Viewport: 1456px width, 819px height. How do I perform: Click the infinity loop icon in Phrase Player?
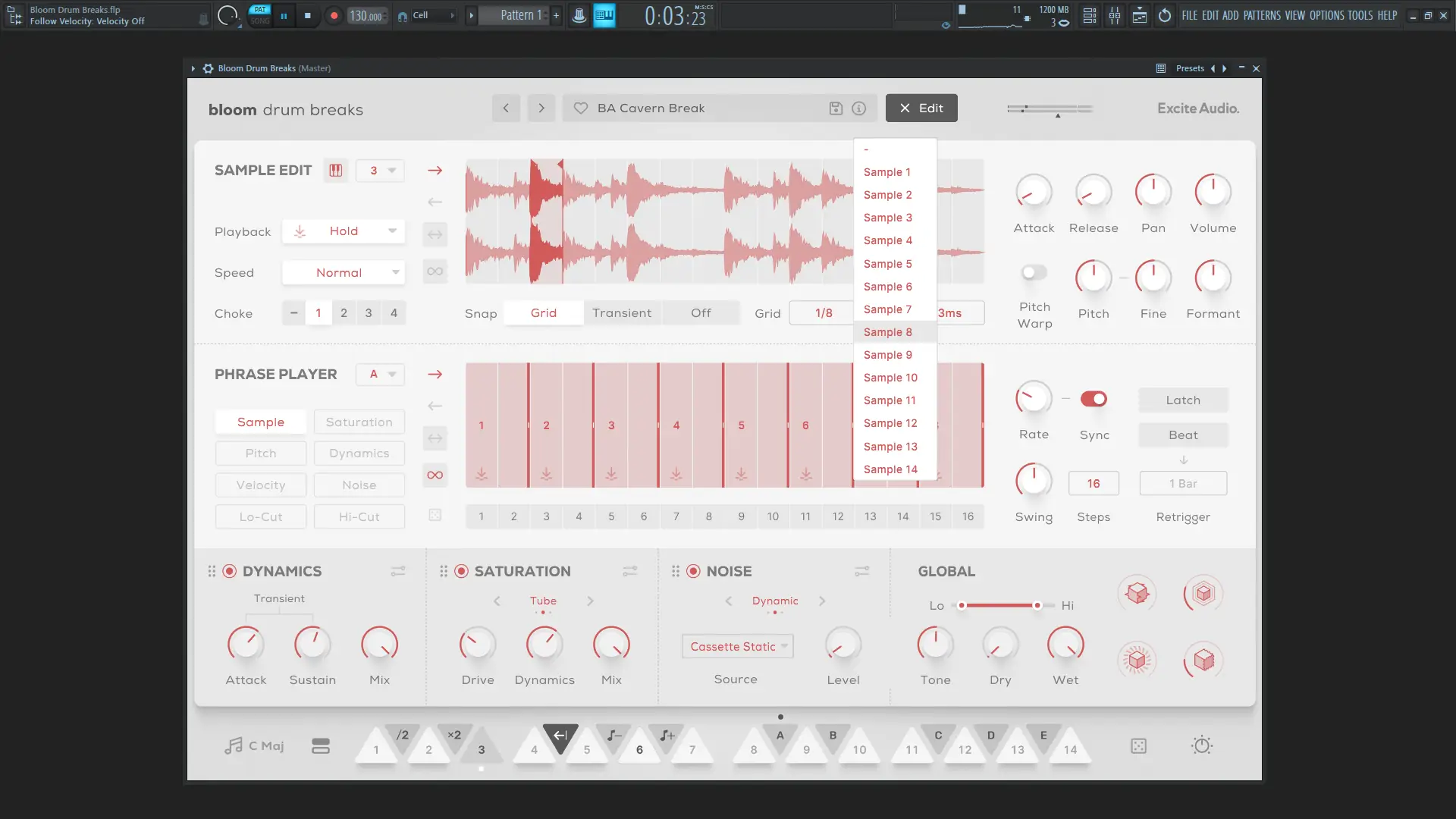(435, 475)
